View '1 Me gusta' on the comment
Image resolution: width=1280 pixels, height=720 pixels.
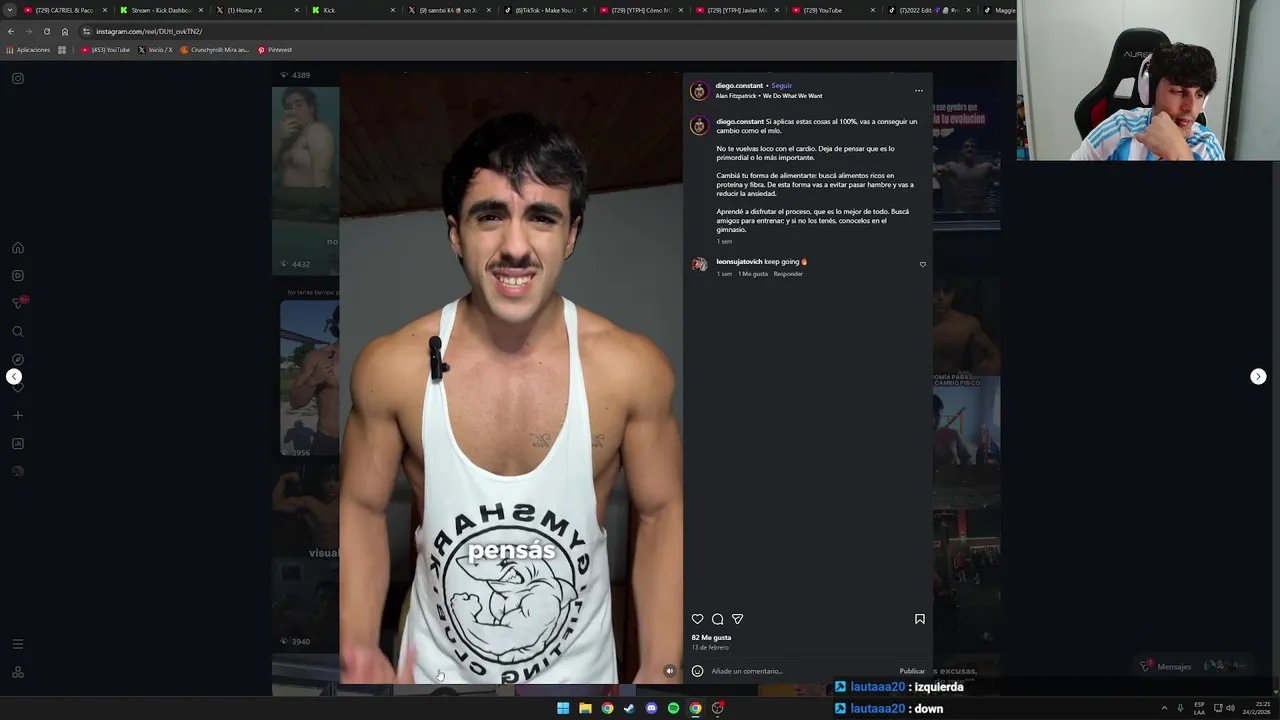pos(753,274)
